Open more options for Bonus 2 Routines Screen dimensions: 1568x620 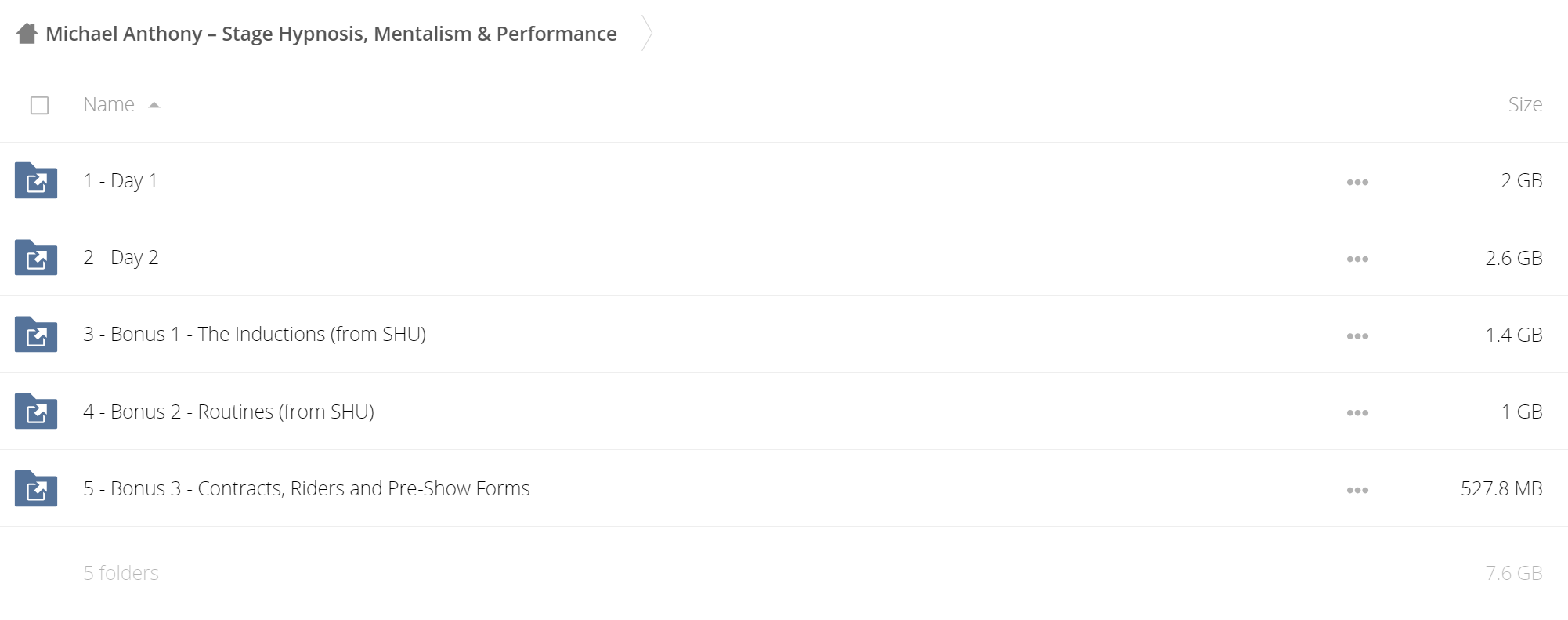pos(1357,412)
